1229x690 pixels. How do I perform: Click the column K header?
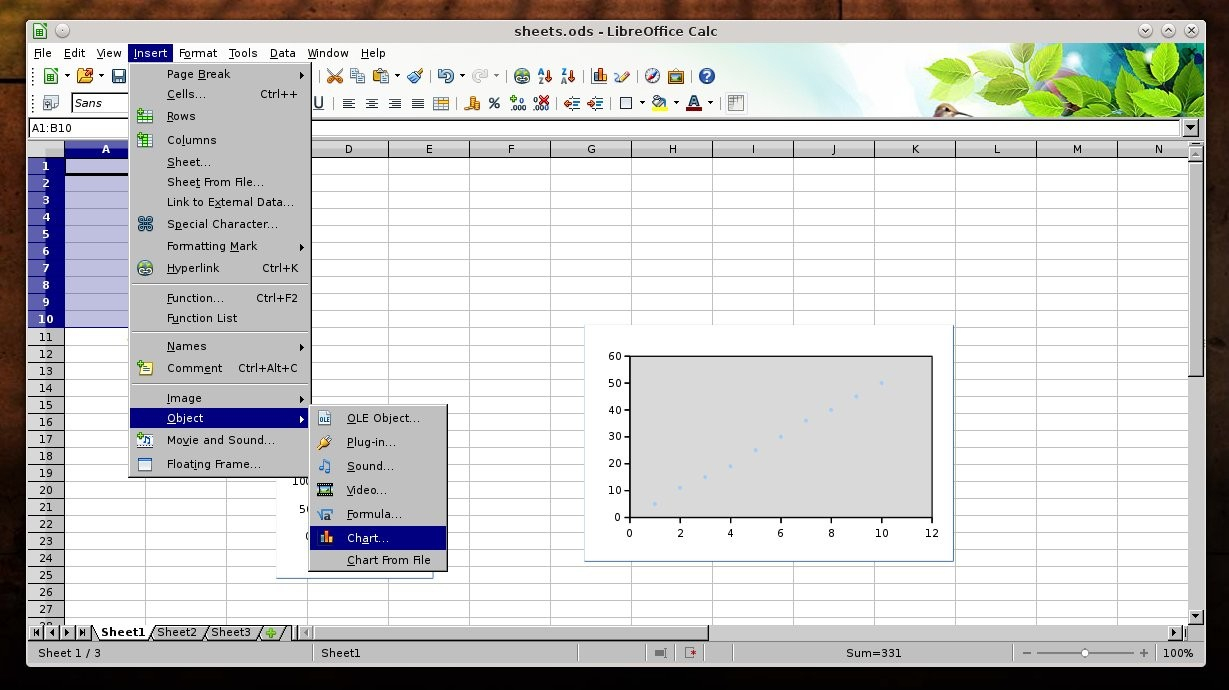(x=915, y=149)
